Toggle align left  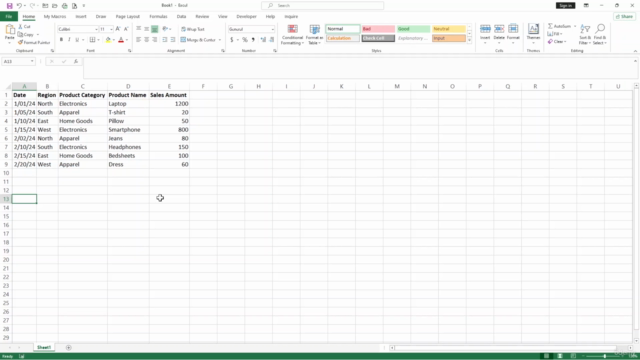click(138, 40)
